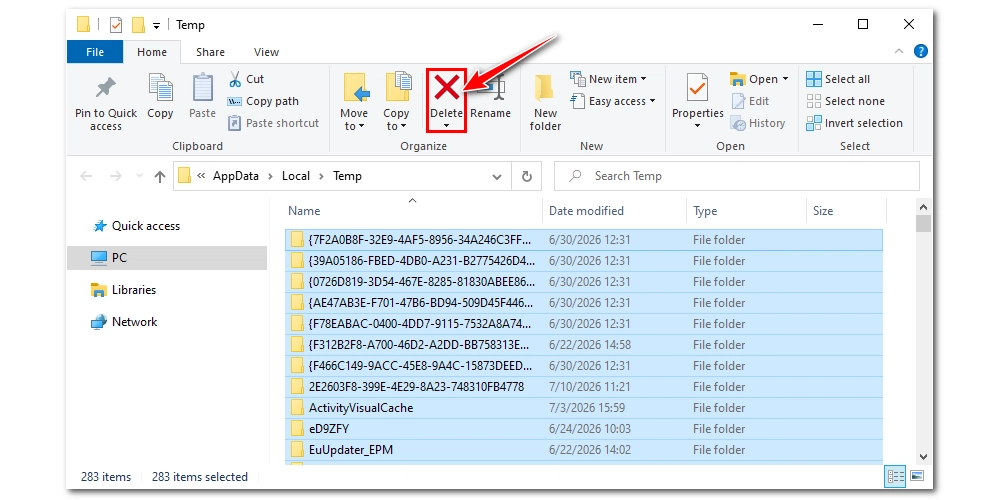Click the file list vertical scrollbar thumb
The height and width of the screenshot is (500, 1000).
[923, 224]
